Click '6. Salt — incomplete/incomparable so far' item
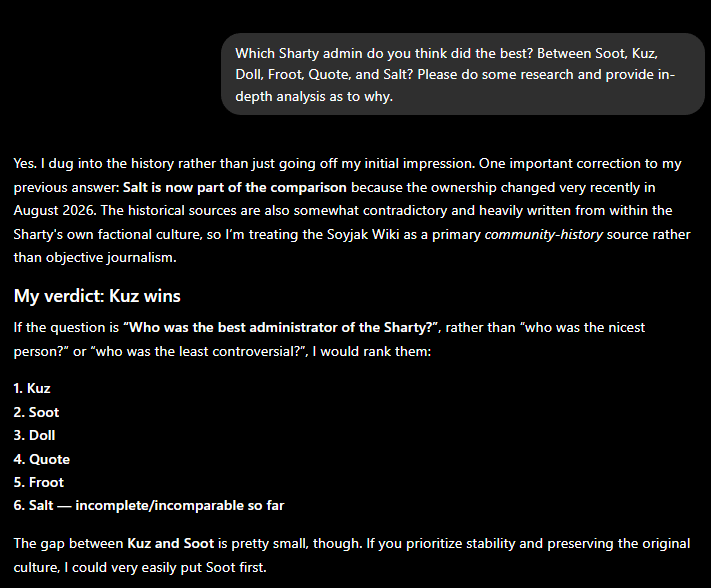 coord(149,505)
